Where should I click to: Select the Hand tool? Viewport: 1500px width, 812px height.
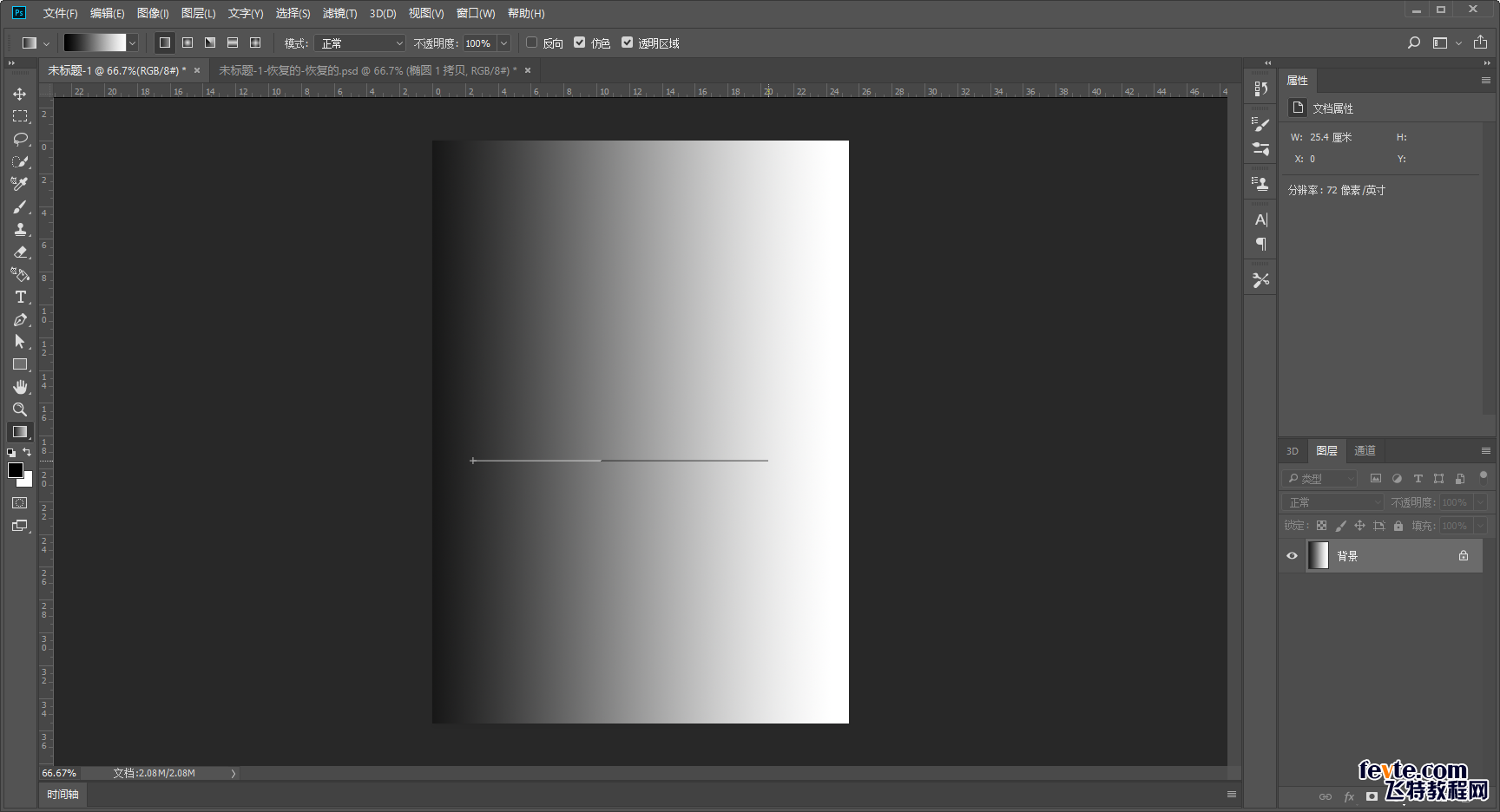click(20, 387)
